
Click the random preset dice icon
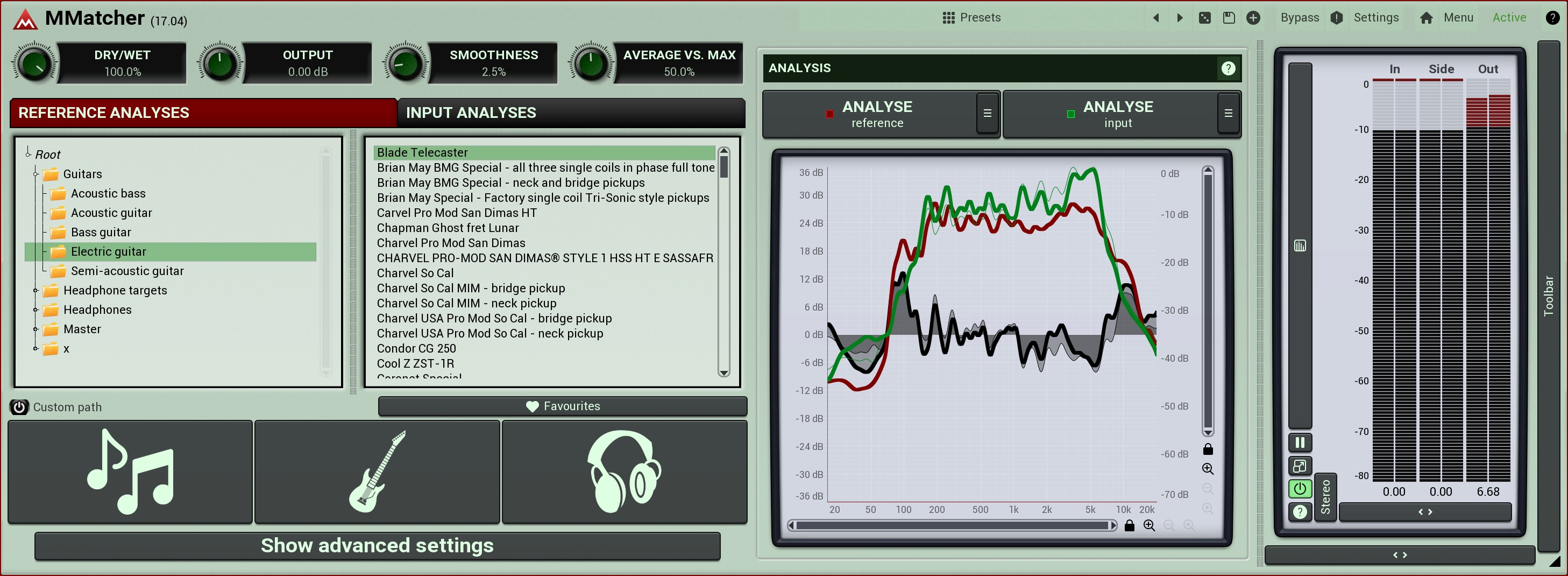(x=1204, y=18)
